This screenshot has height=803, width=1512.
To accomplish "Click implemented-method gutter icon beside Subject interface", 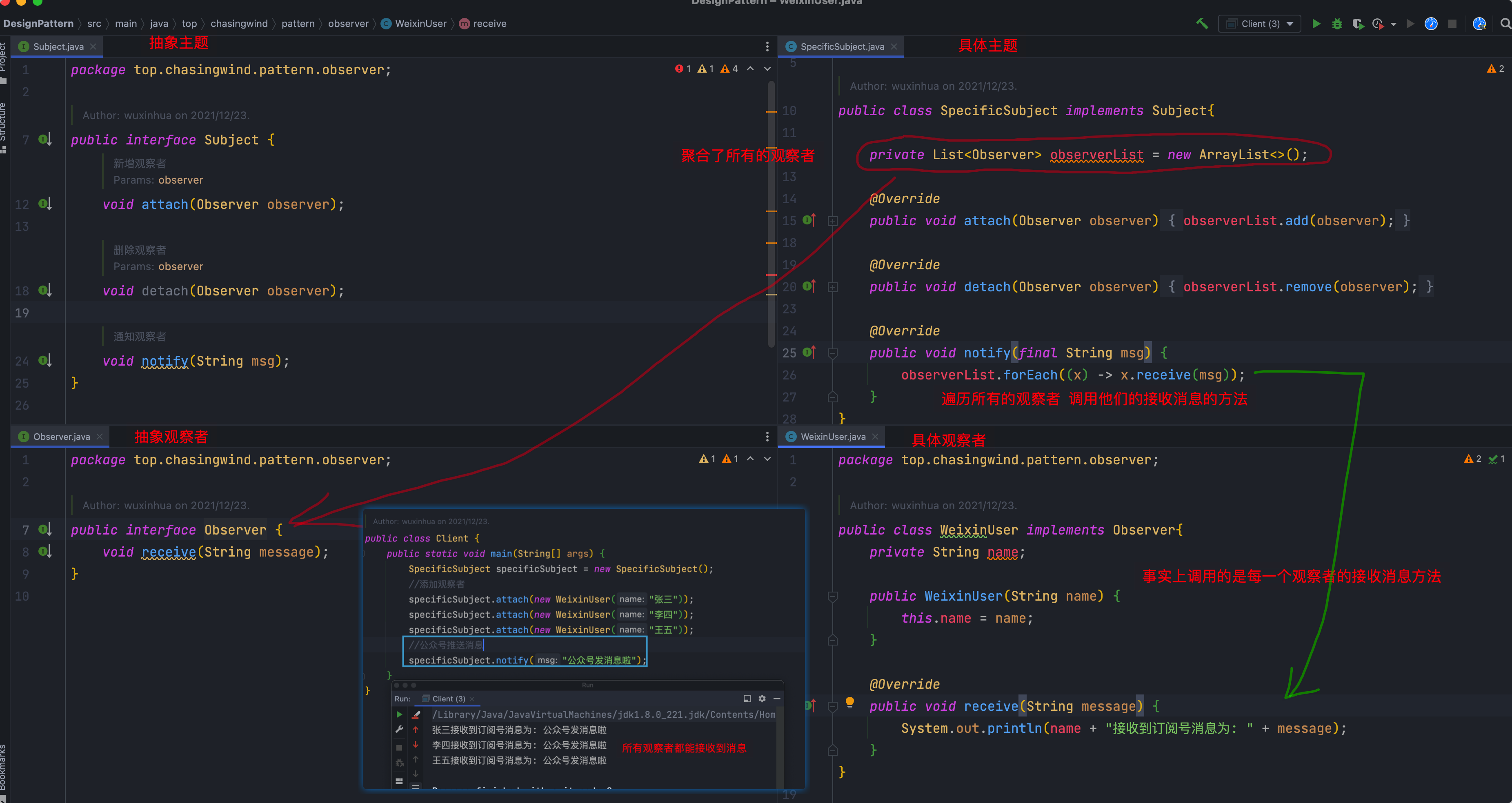I will coord(44,140).
